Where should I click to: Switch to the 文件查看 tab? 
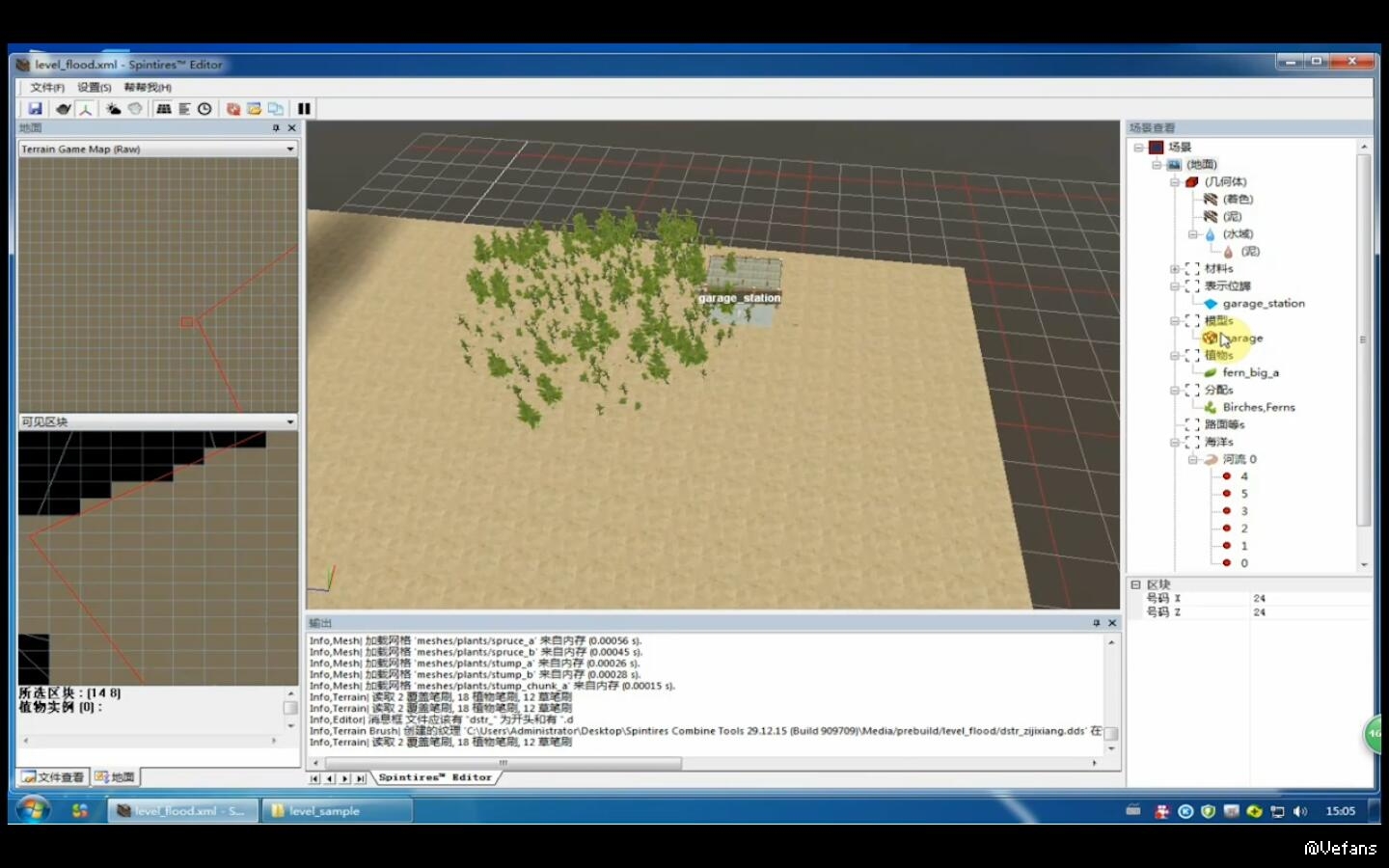54,777
